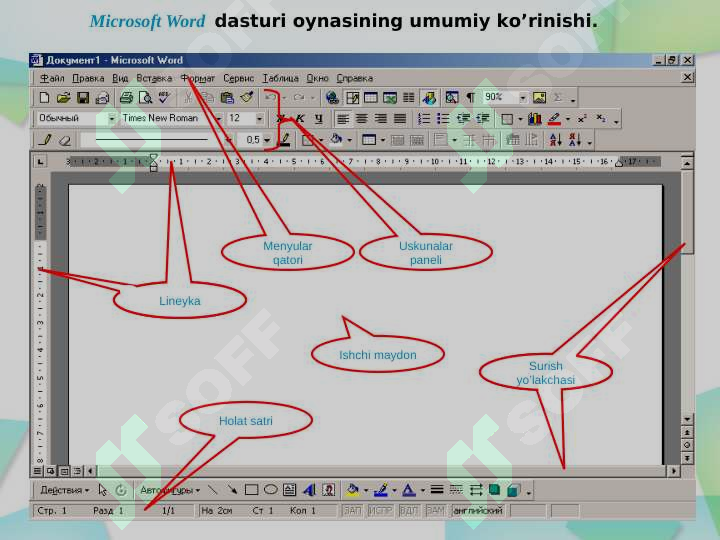The image size is (720, 540).
Task: Open the Таблица menu
Action: [280, 78]
